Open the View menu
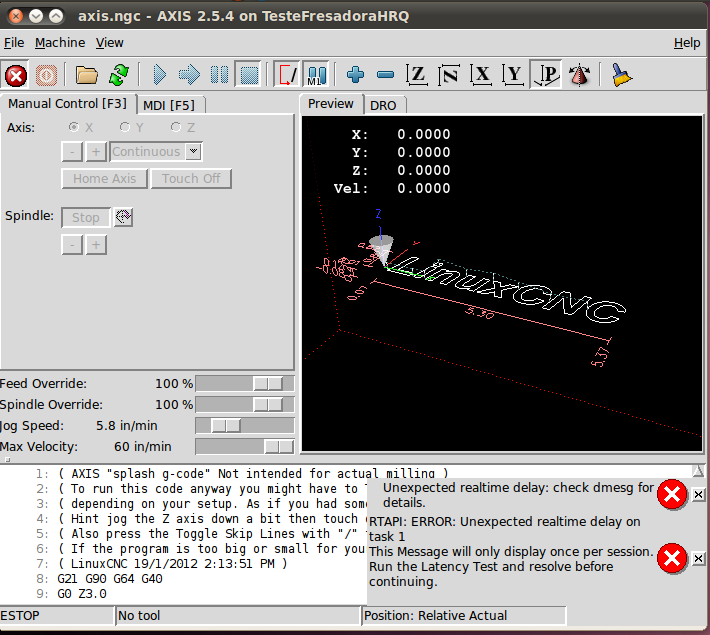This screenshot has height=635, width=710. [109, 43]
